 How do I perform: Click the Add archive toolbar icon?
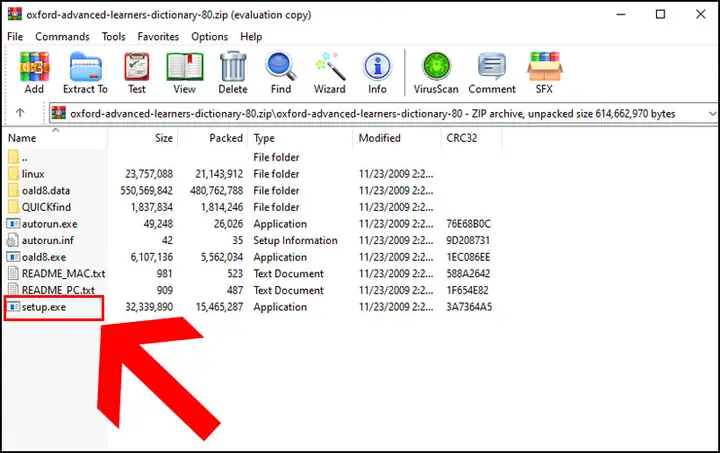point(34,73)
